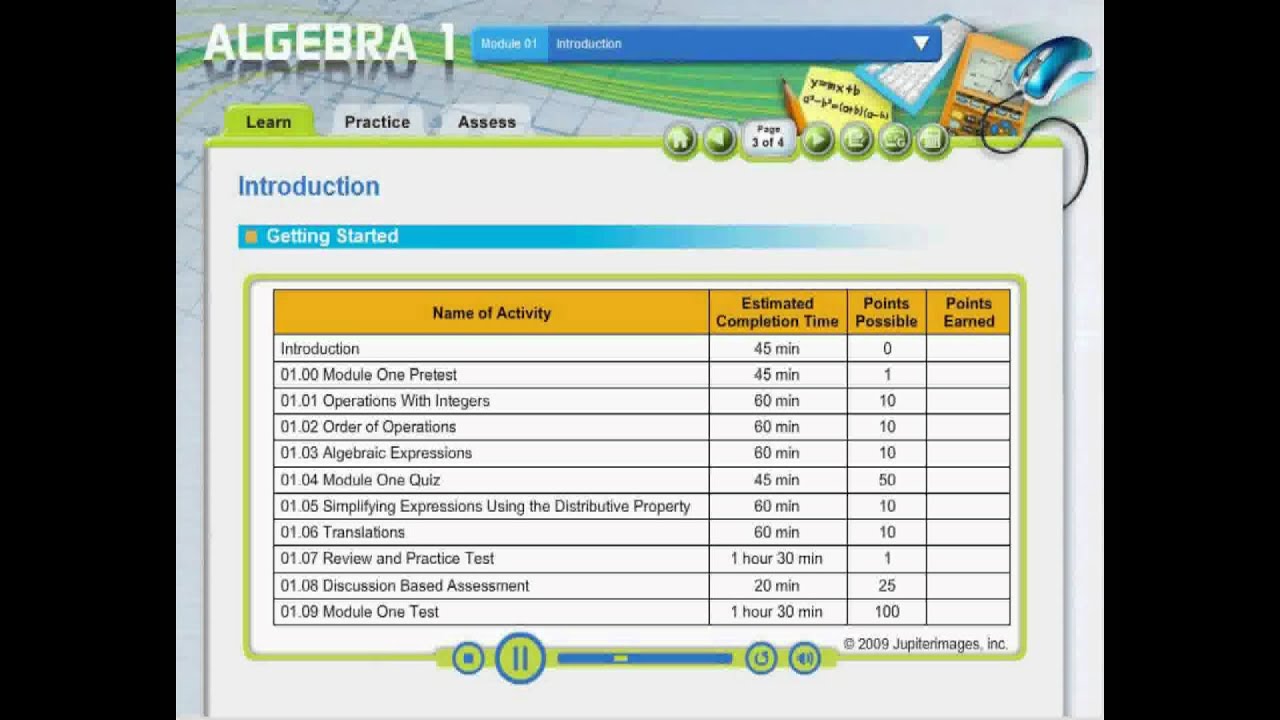Screen dimensions: 1280x720
Task: Click the Estimated Completion Time column header
Action: click(777, 312)
